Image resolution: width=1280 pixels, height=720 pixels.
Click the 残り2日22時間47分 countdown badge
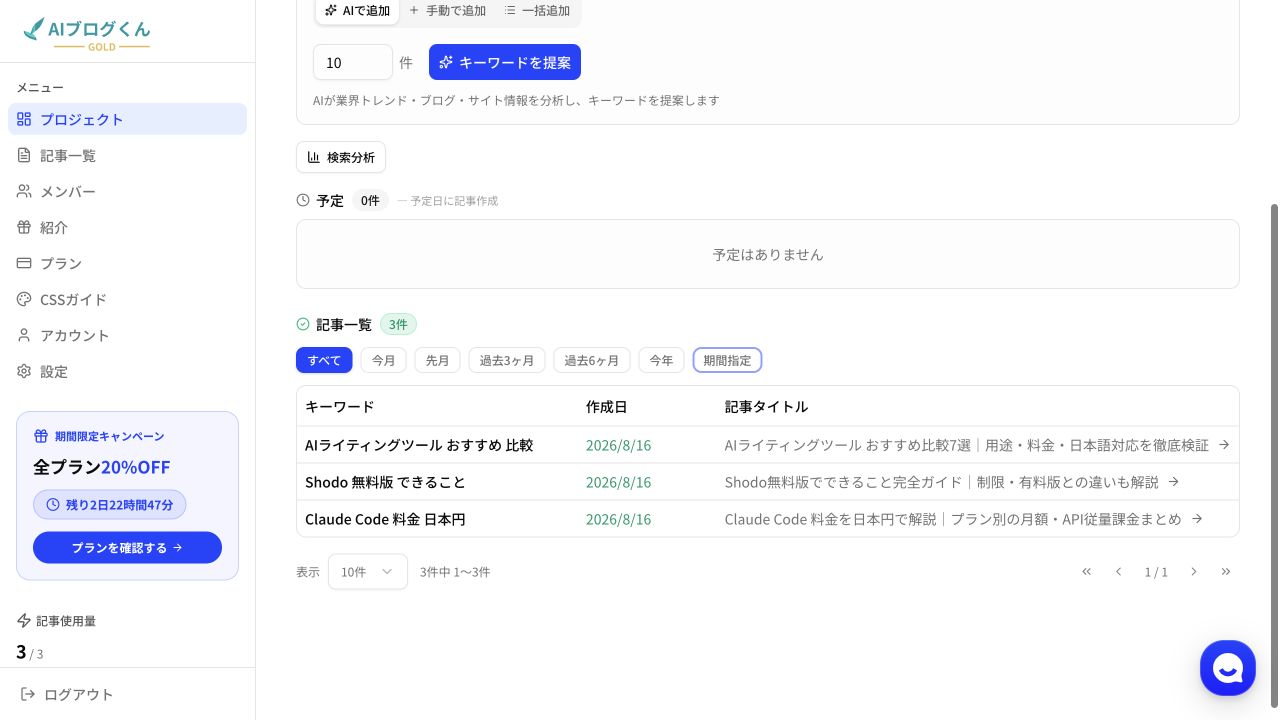coord(110,504)
